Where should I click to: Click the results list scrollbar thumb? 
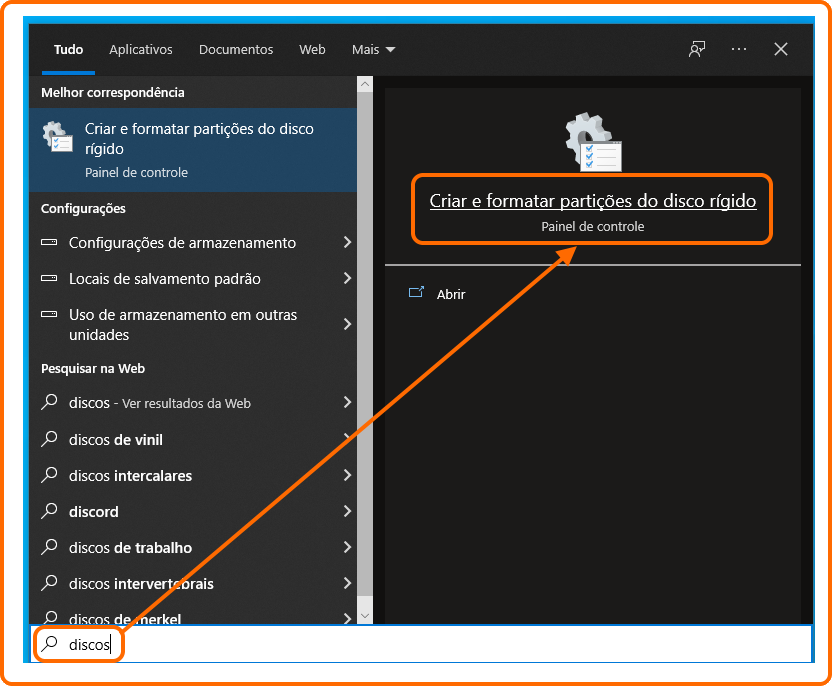coord(365,343)
